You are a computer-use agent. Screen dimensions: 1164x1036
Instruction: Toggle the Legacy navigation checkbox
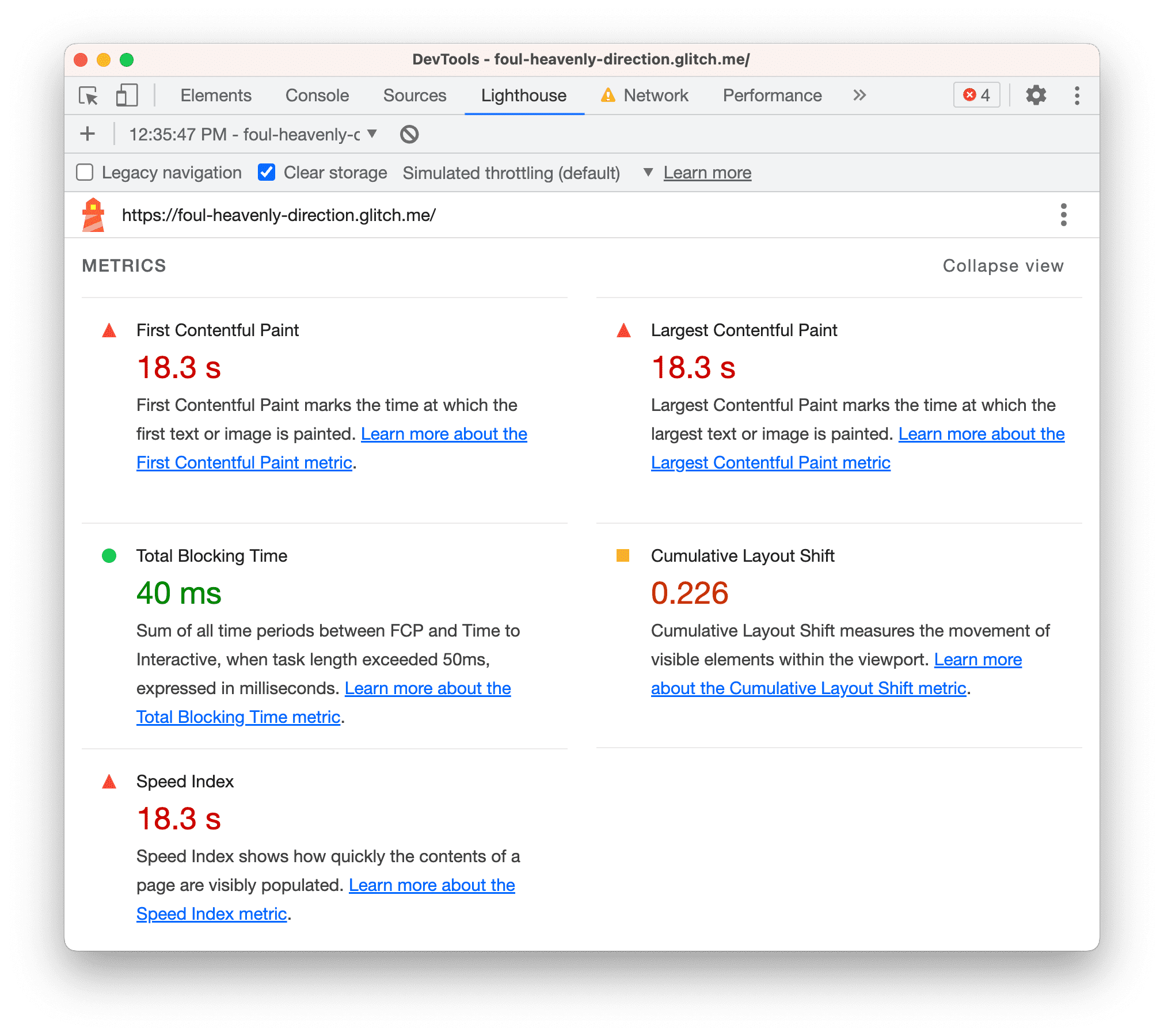[85, 172]
